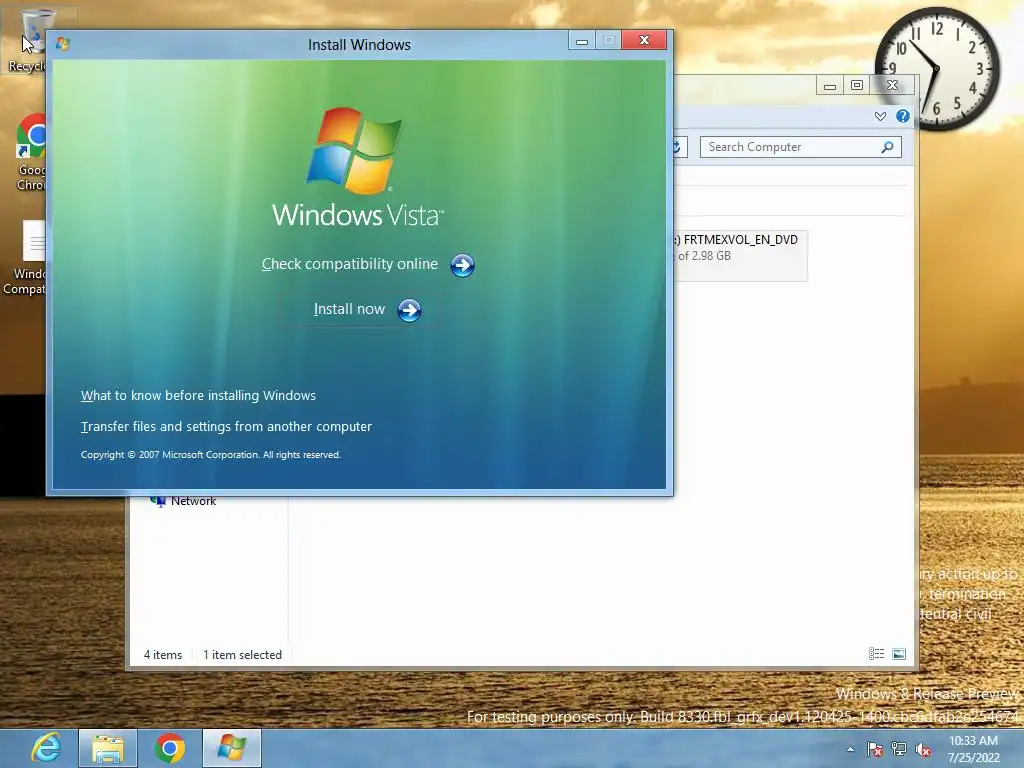The height and width of the screenshot is (768, 1024).
Task: Click the Windows Setup taskbar button
Action: 232,748
